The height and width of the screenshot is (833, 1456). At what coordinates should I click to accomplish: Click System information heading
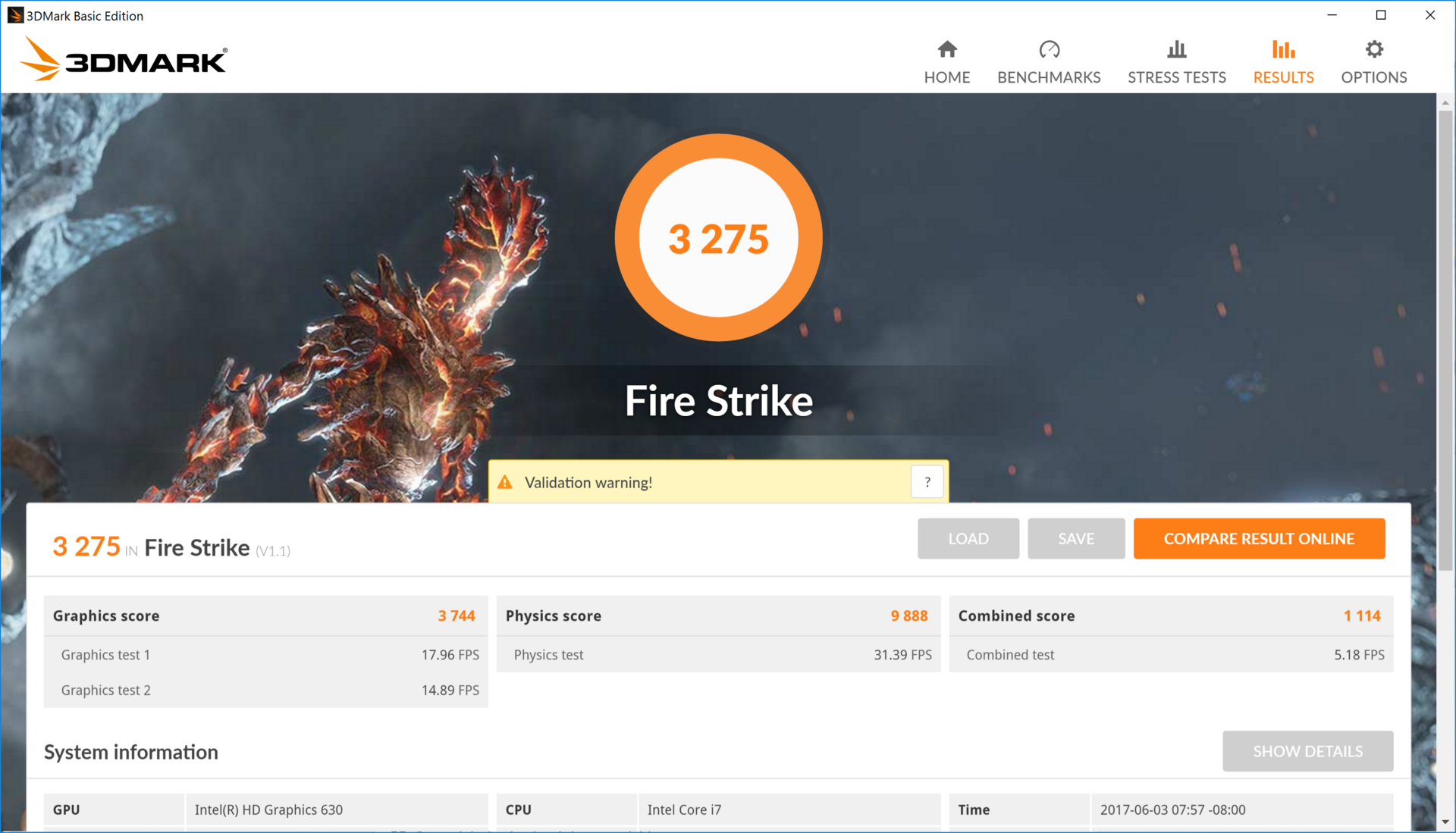(130, 752)
